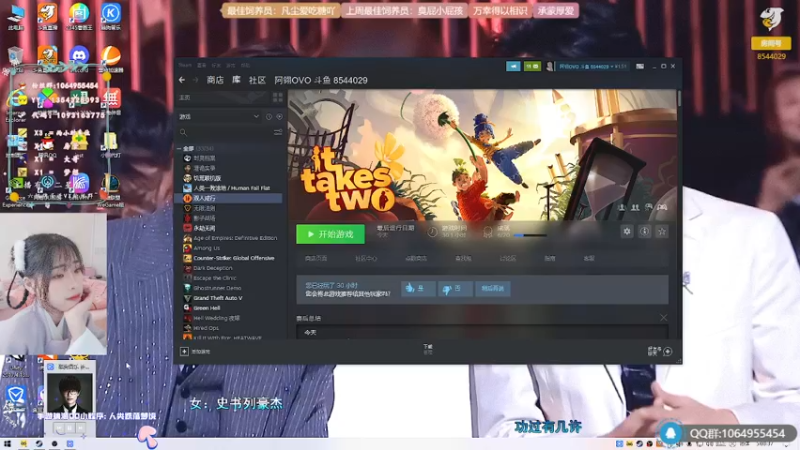Screen dimensions: 800x450
Task: Toggle library grid view icon
Action: coord(278,97)
